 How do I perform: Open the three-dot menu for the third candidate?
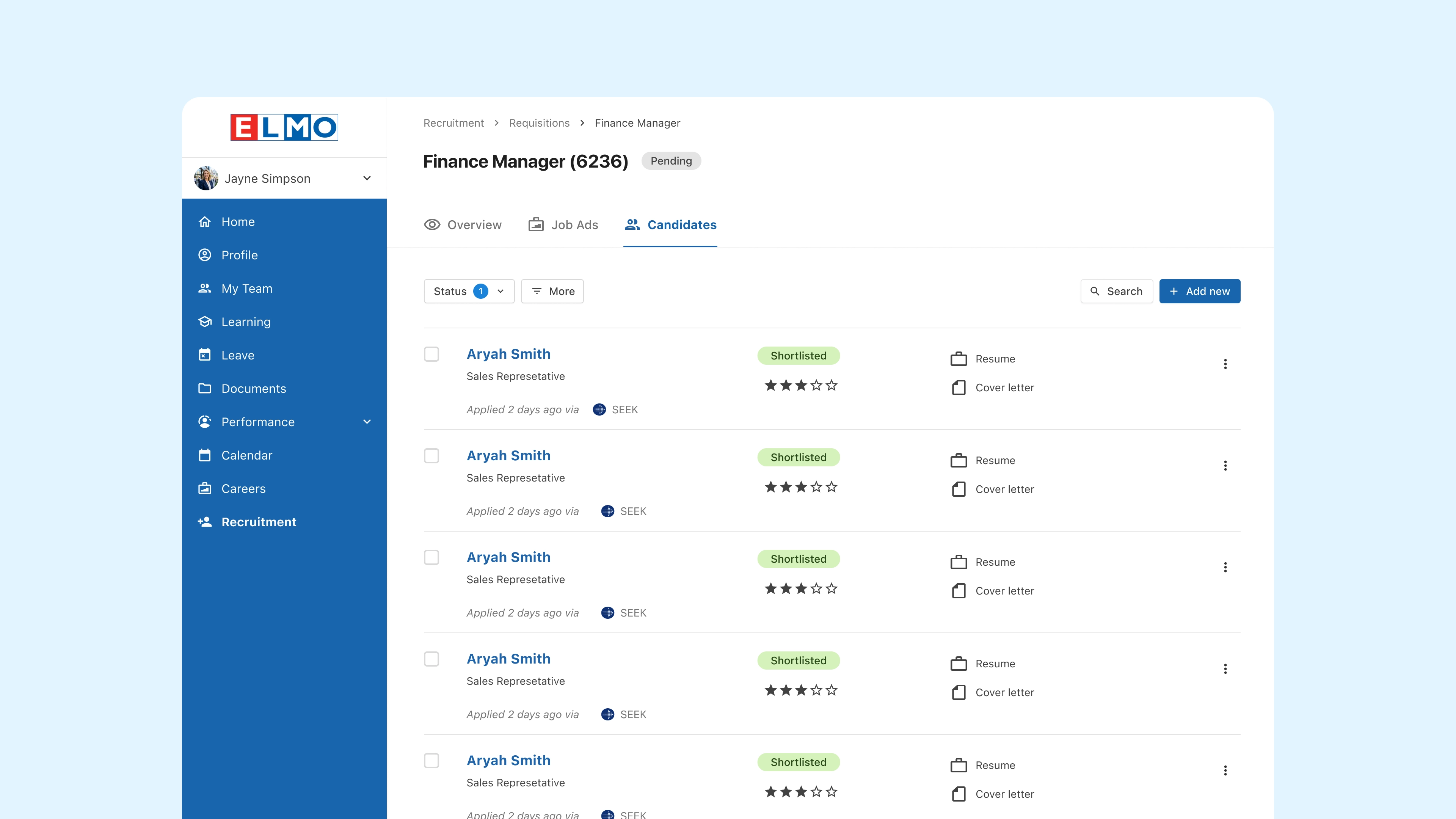point(1225,568)
